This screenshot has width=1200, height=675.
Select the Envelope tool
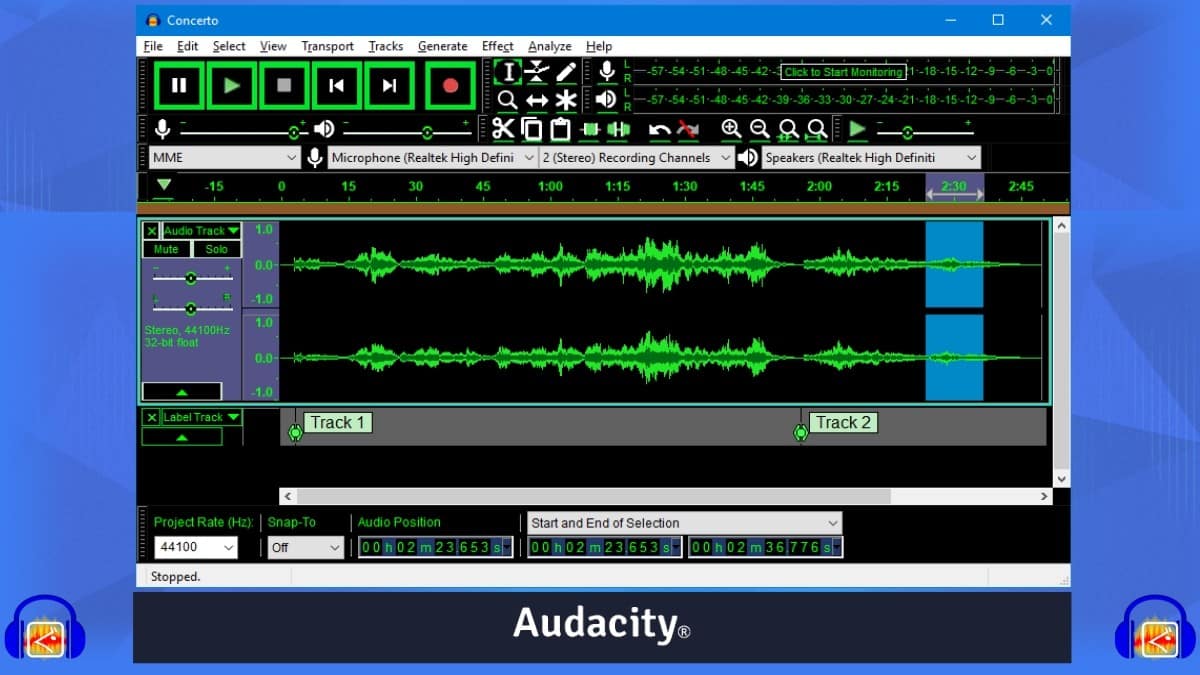536,71
